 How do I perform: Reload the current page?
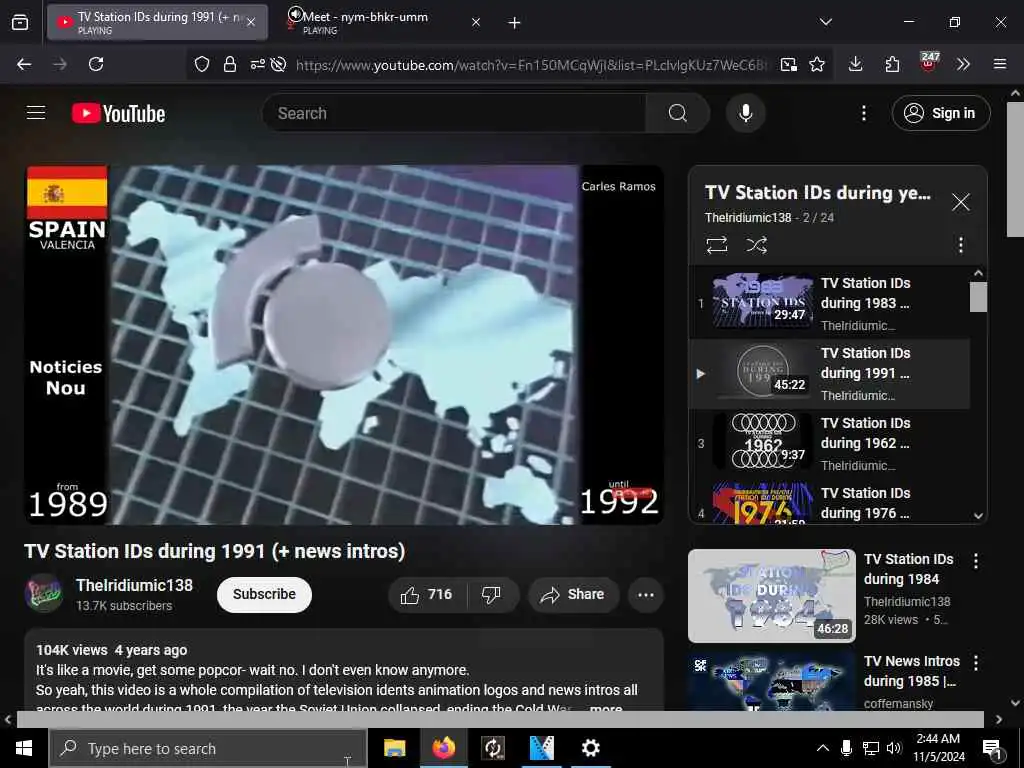click(96, 64)
